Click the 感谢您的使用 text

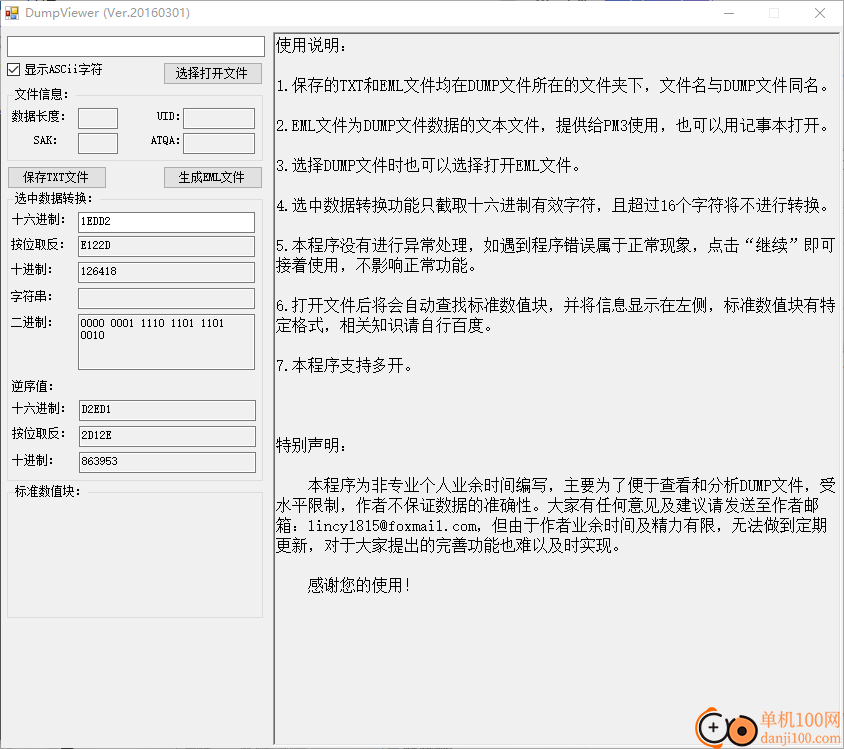pos(359,585)
